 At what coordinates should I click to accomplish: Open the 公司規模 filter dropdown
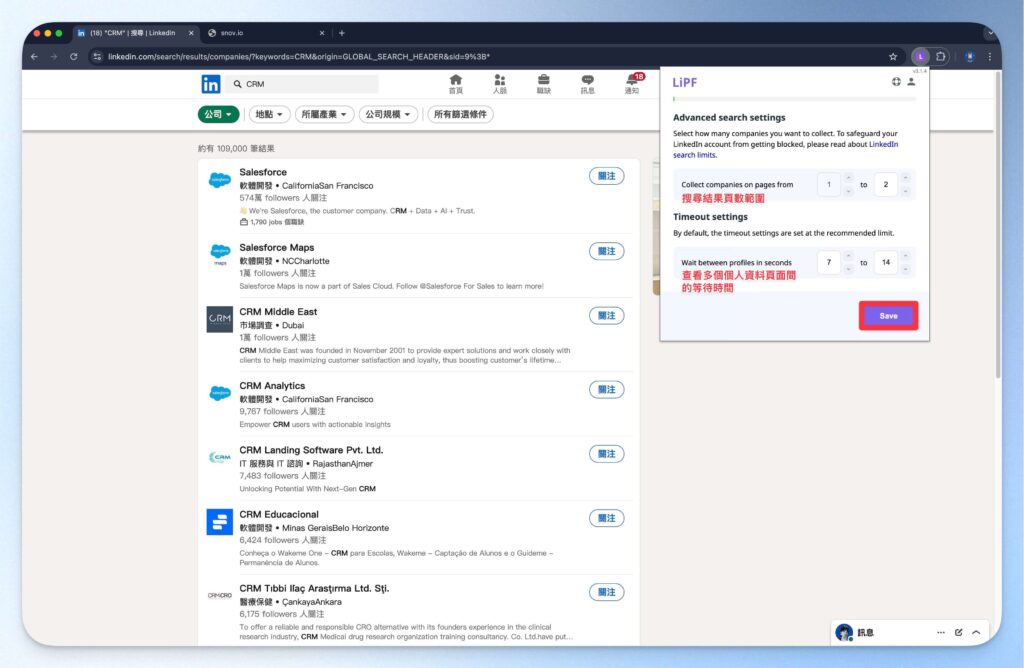coord(388,114)
